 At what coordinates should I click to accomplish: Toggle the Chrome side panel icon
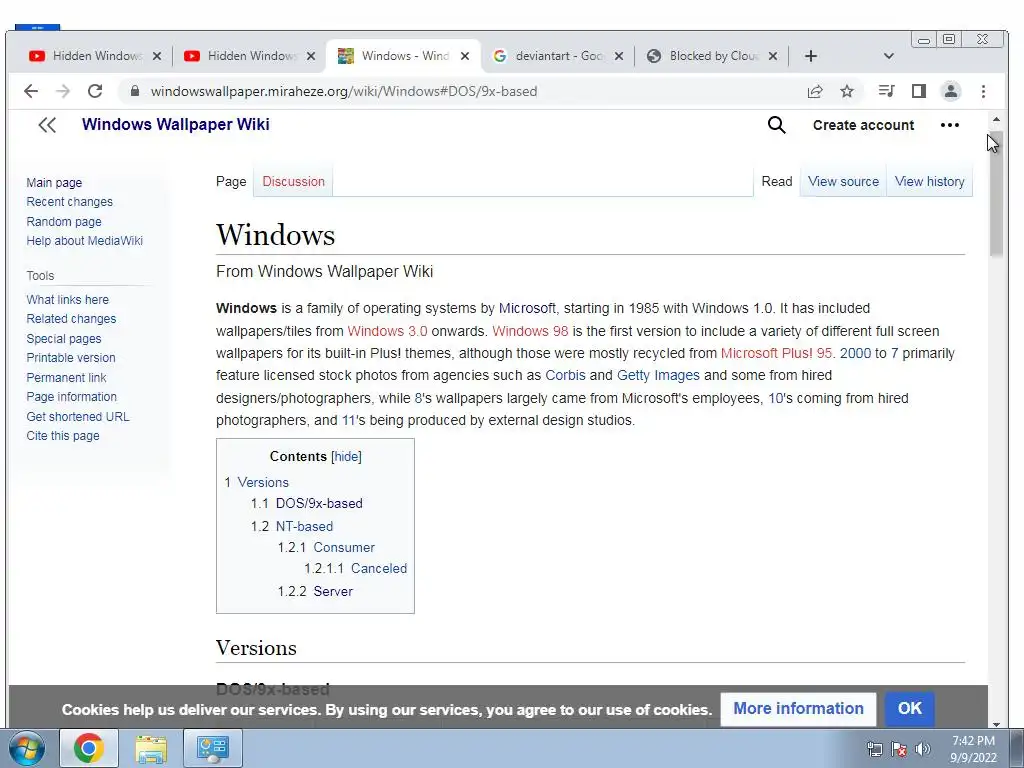[x=919, y=91]
